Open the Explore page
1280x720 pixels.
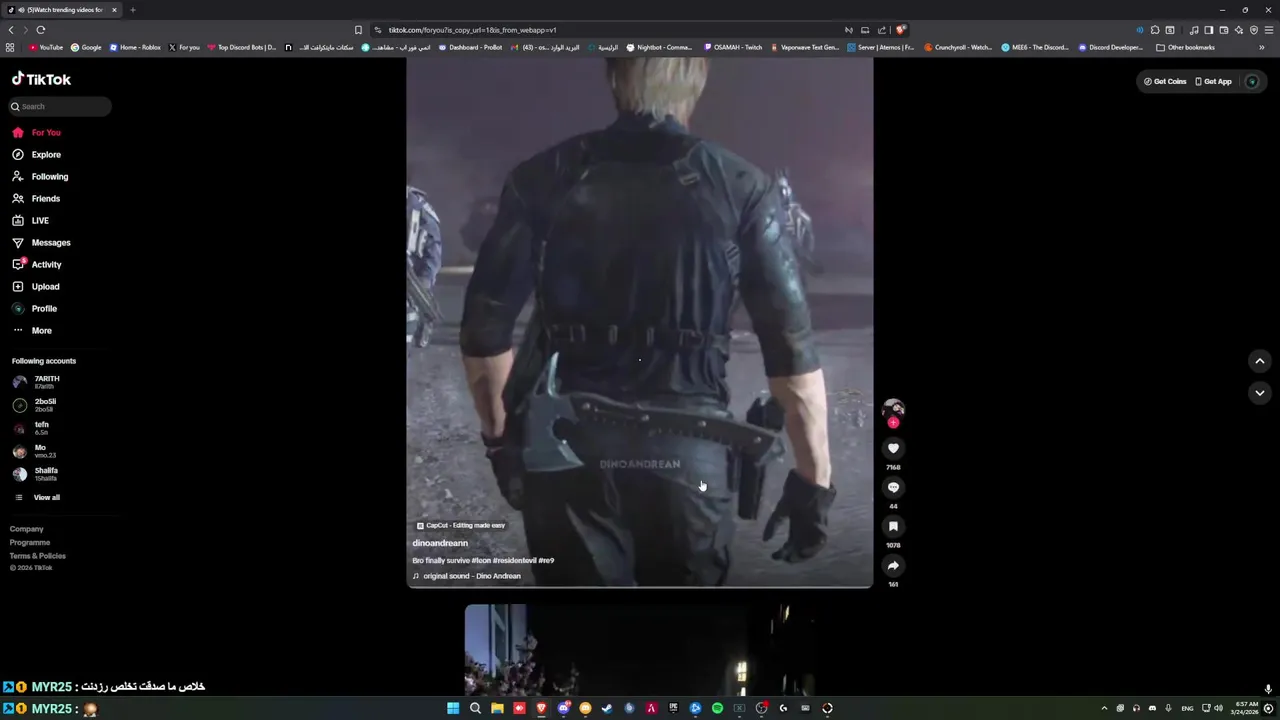(37, 154)
